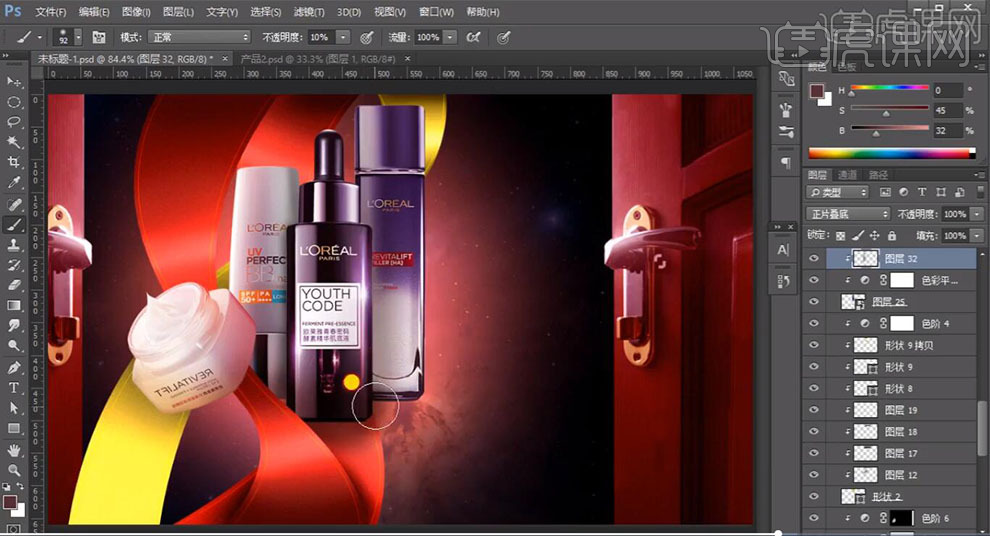This screenshot has width=990, height=536.
Task: Select the Brush tool in toolbox
Action: pyautogui.click(x=13, y=225)
